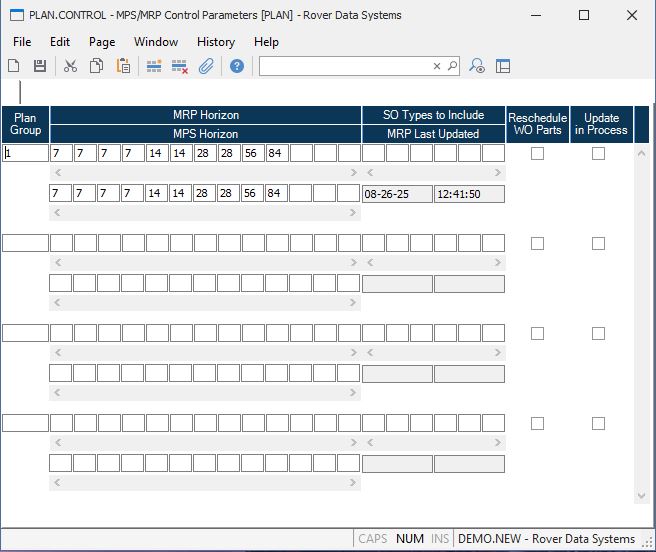
Task: Click the Paste clipboard icon
Action: (123, 66)
